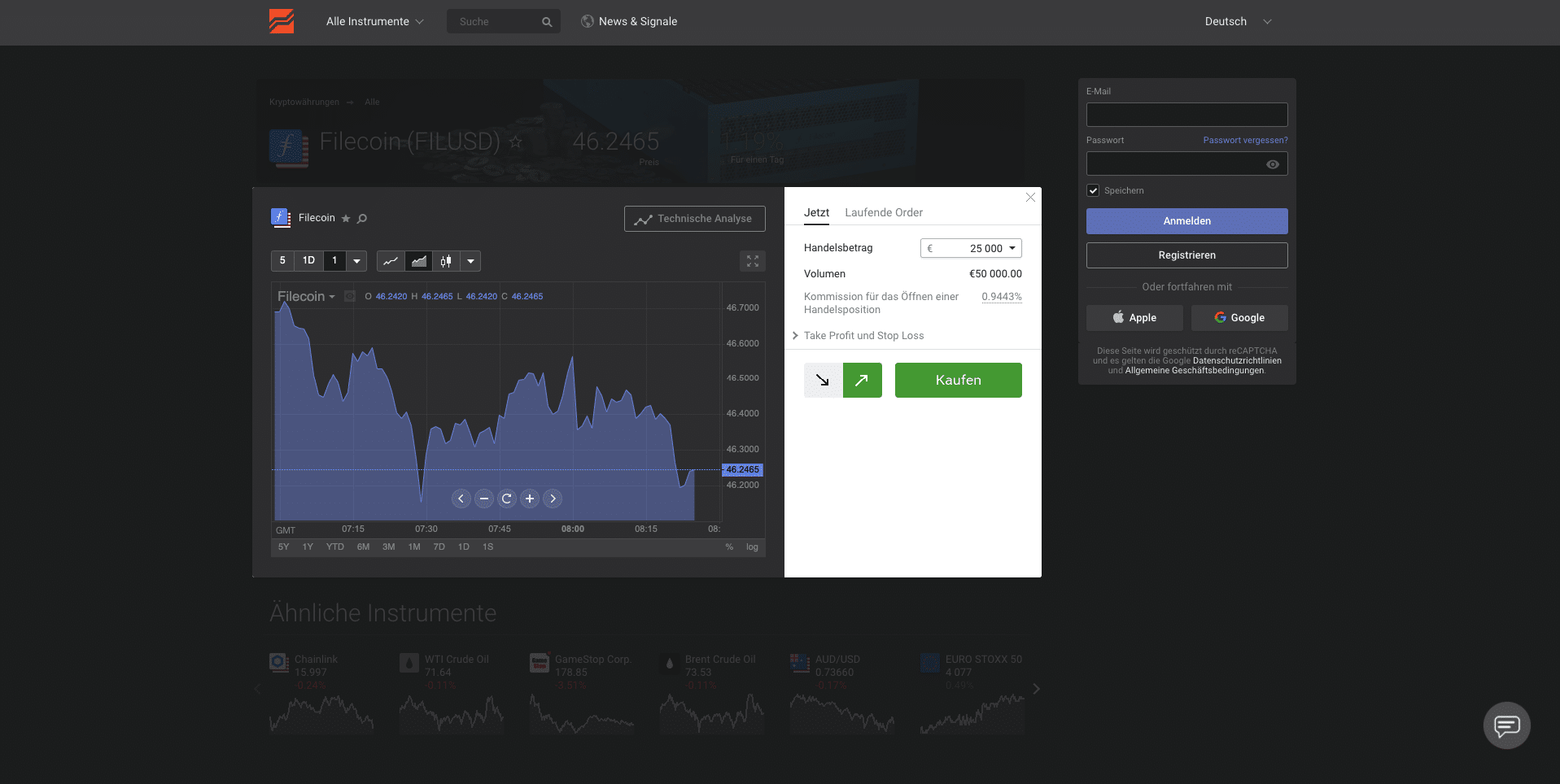This screenshot has width=1560, height=784.
Task: Select the sell down-arrow direction button
Action: coord(823,381)
